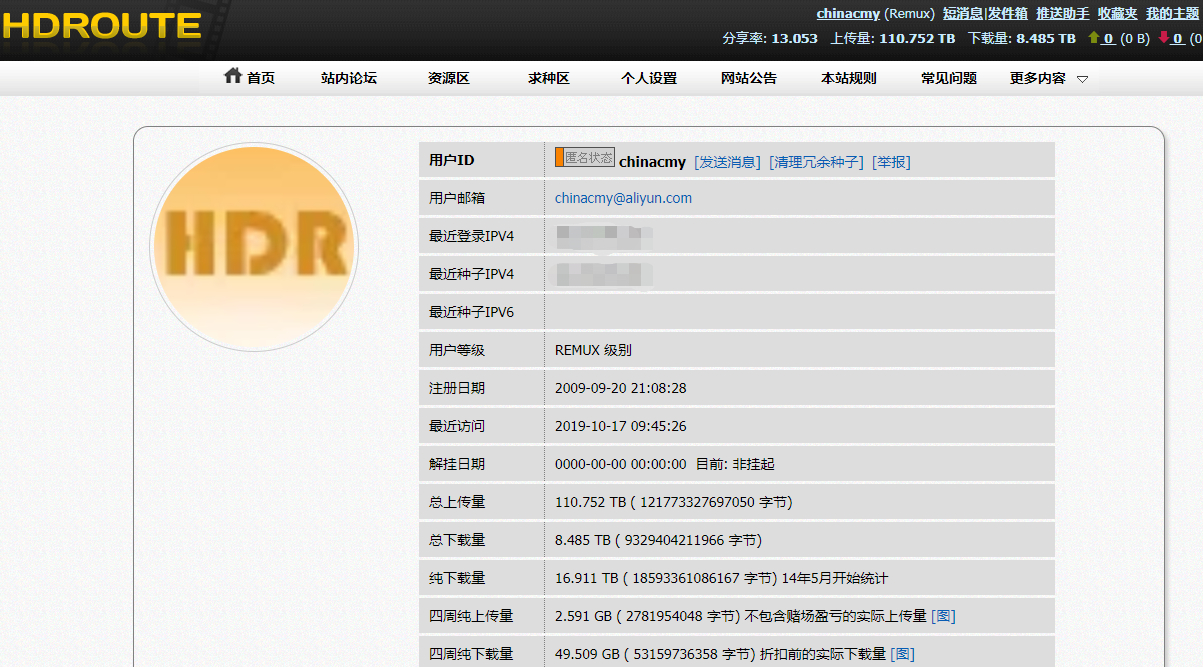Click the 最近登录IPV4 label
This screenshot has height=667, width=1203.
click(471, 236)
